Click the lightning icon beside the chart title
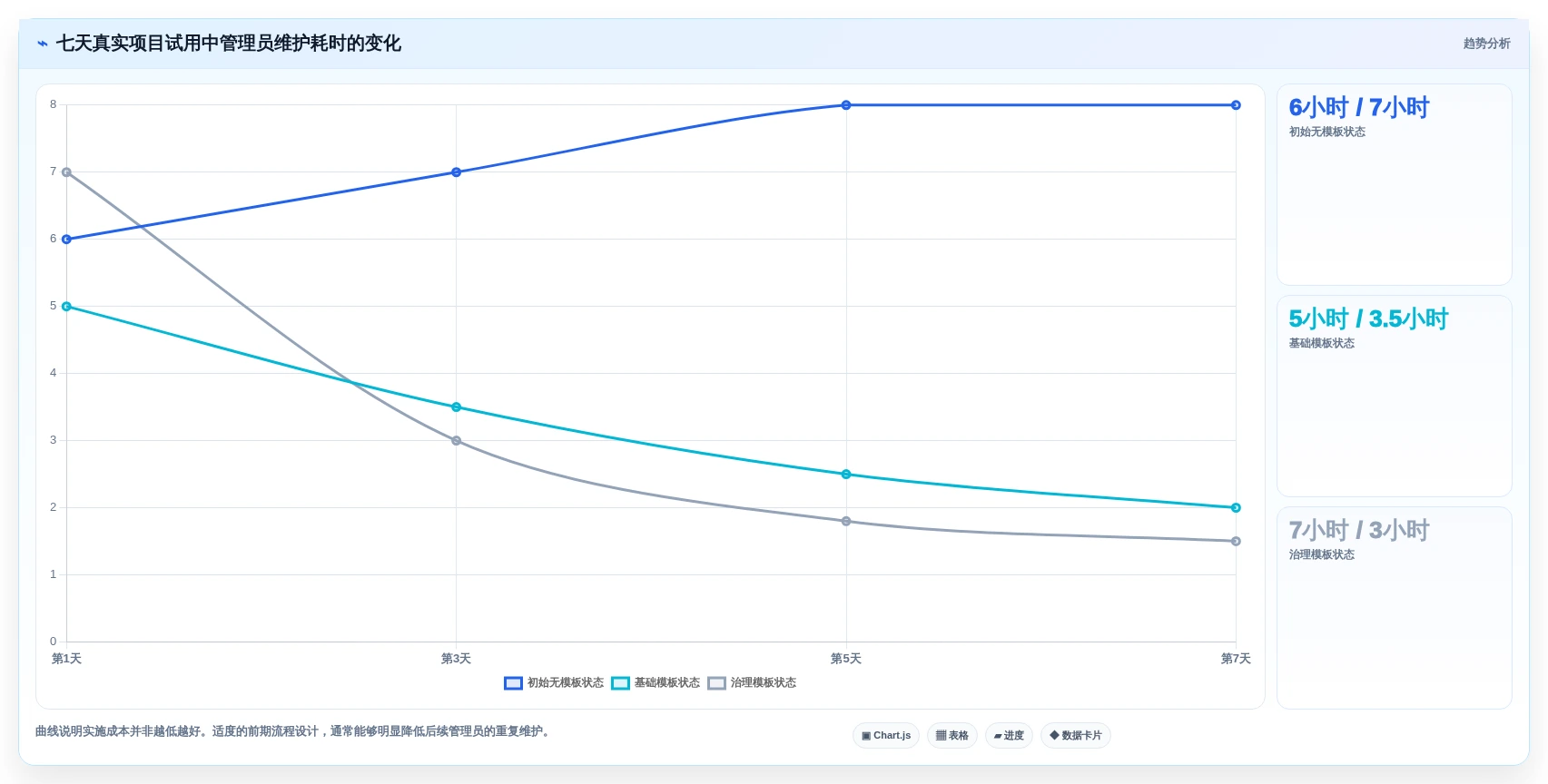Viewport: 1548px width, 784px height. coord(43,44)
